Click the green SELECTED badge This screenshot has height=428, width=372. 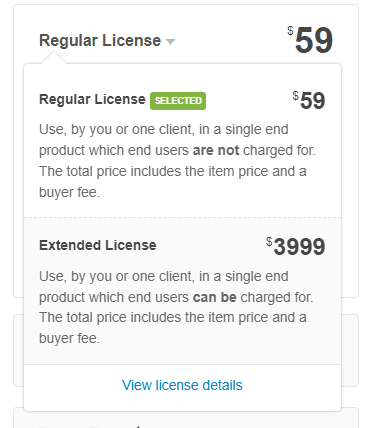click(178, 101)
